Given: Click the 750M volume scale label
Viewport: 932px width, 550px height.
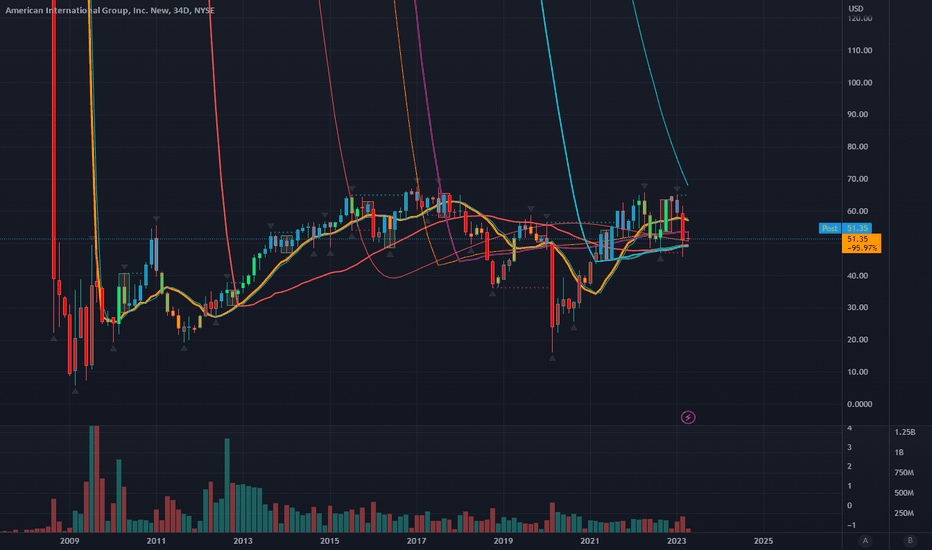Looking at the screenshot, I should (x=904, y=473).
